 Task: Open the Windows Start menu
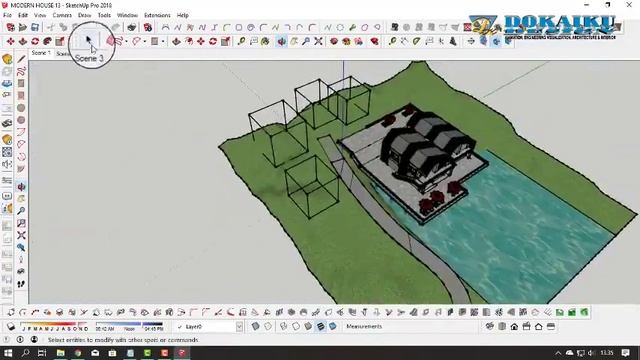point(8,353)
